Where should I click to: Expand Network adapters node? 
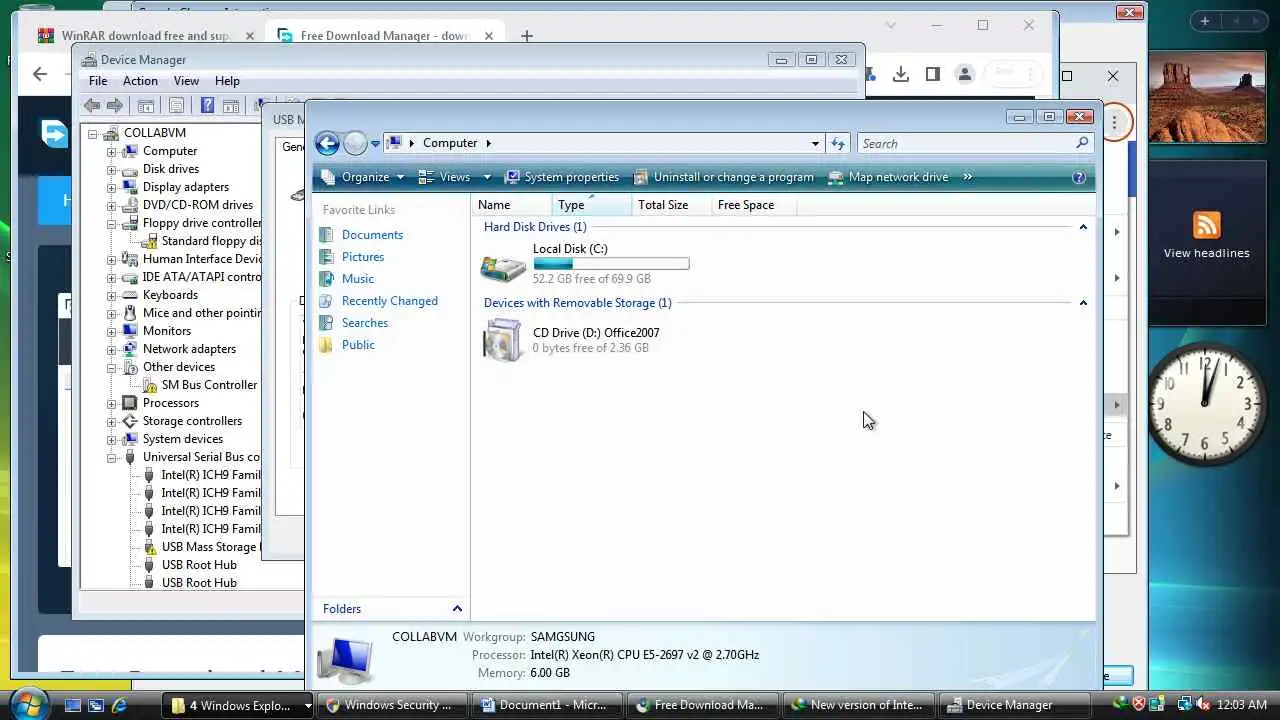coord(112,349)
